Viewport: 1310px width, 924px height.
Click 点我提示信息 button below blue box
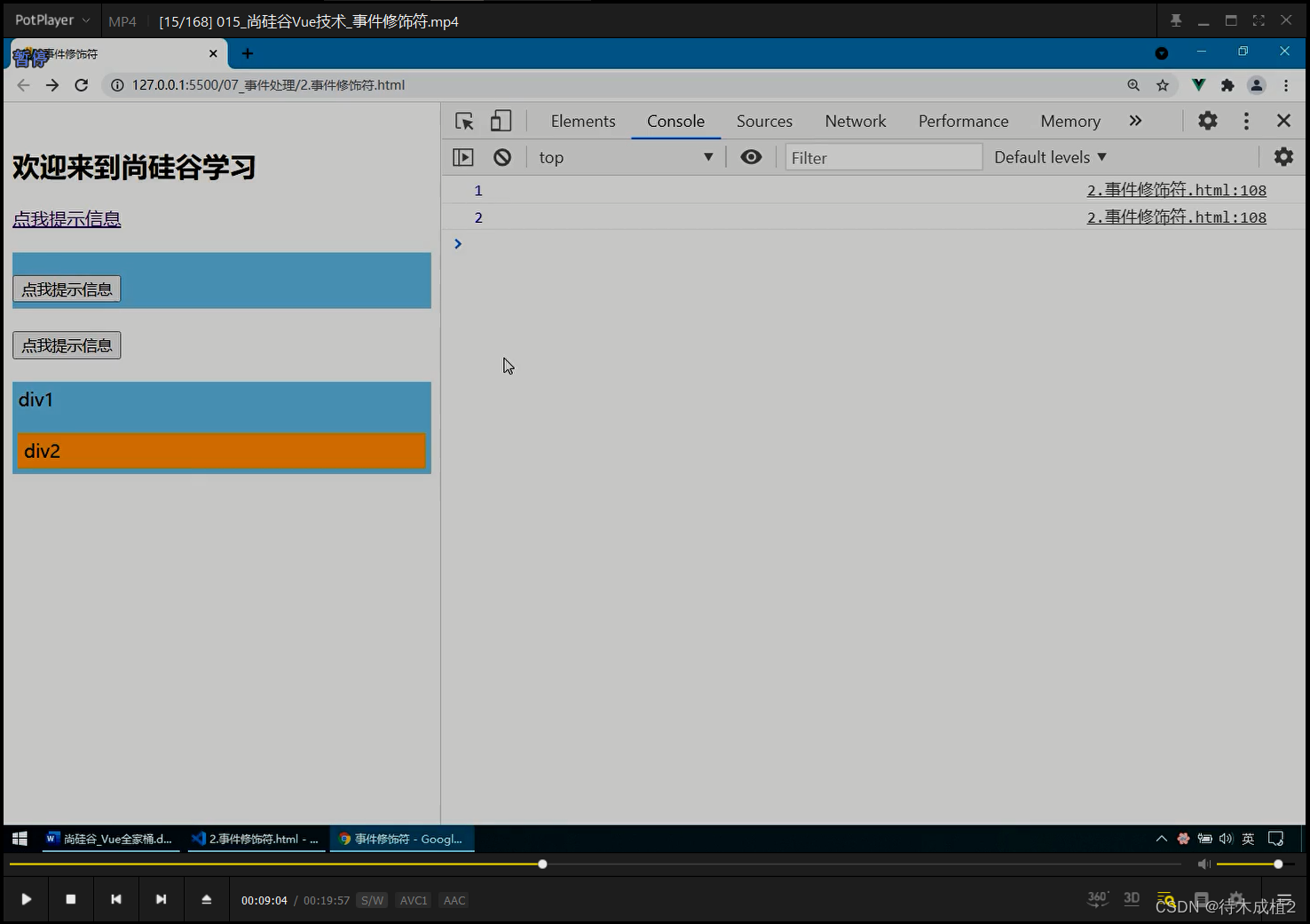[x=67, y=345]
